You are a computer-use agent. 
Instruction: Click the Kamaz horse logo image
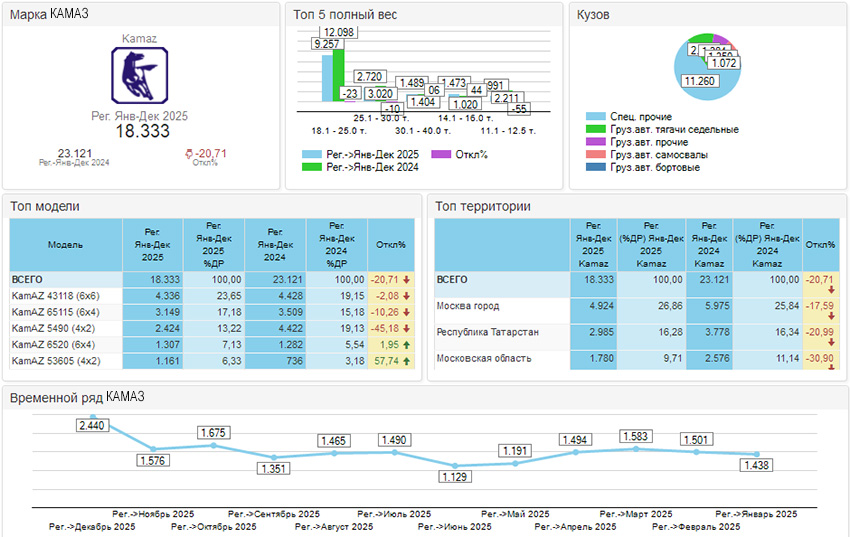tap(139, 76)
